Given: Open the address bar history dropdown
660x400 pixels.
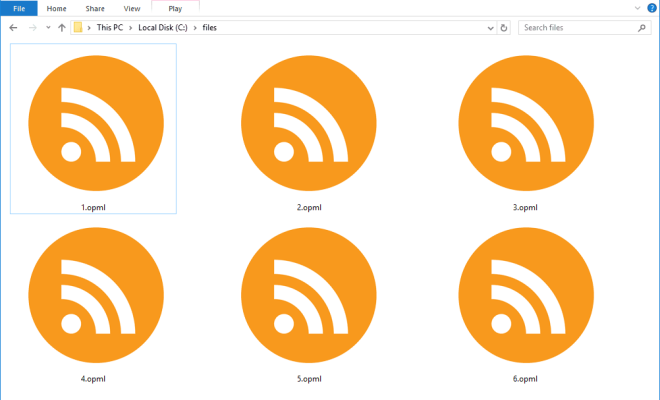Looking at the screenshot, I should pos(490,28).
